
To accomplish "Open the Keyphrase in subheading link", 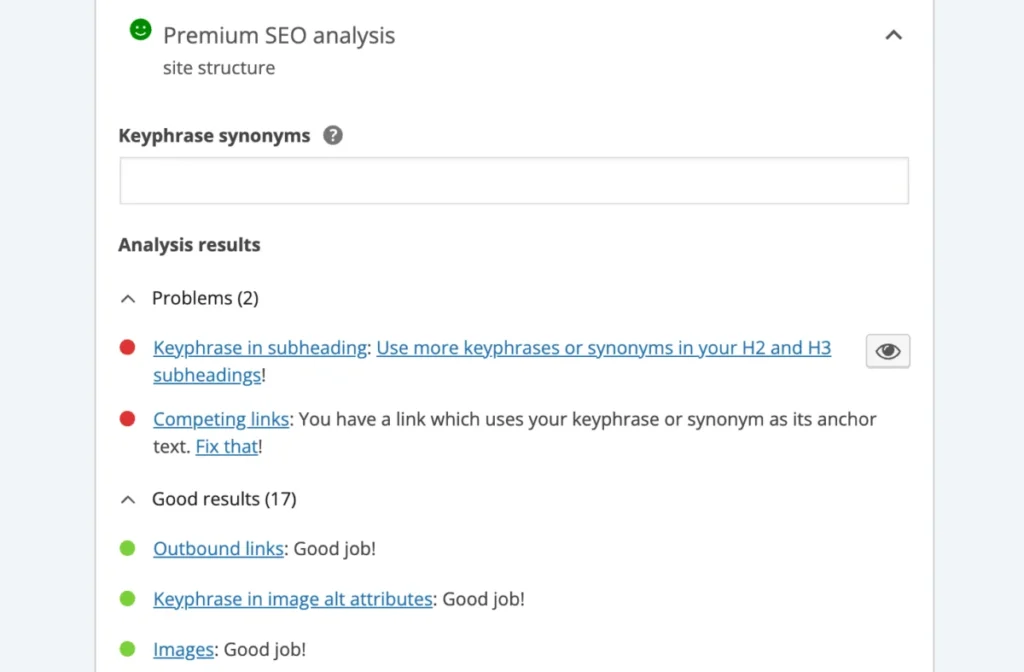I will point(260,348).
